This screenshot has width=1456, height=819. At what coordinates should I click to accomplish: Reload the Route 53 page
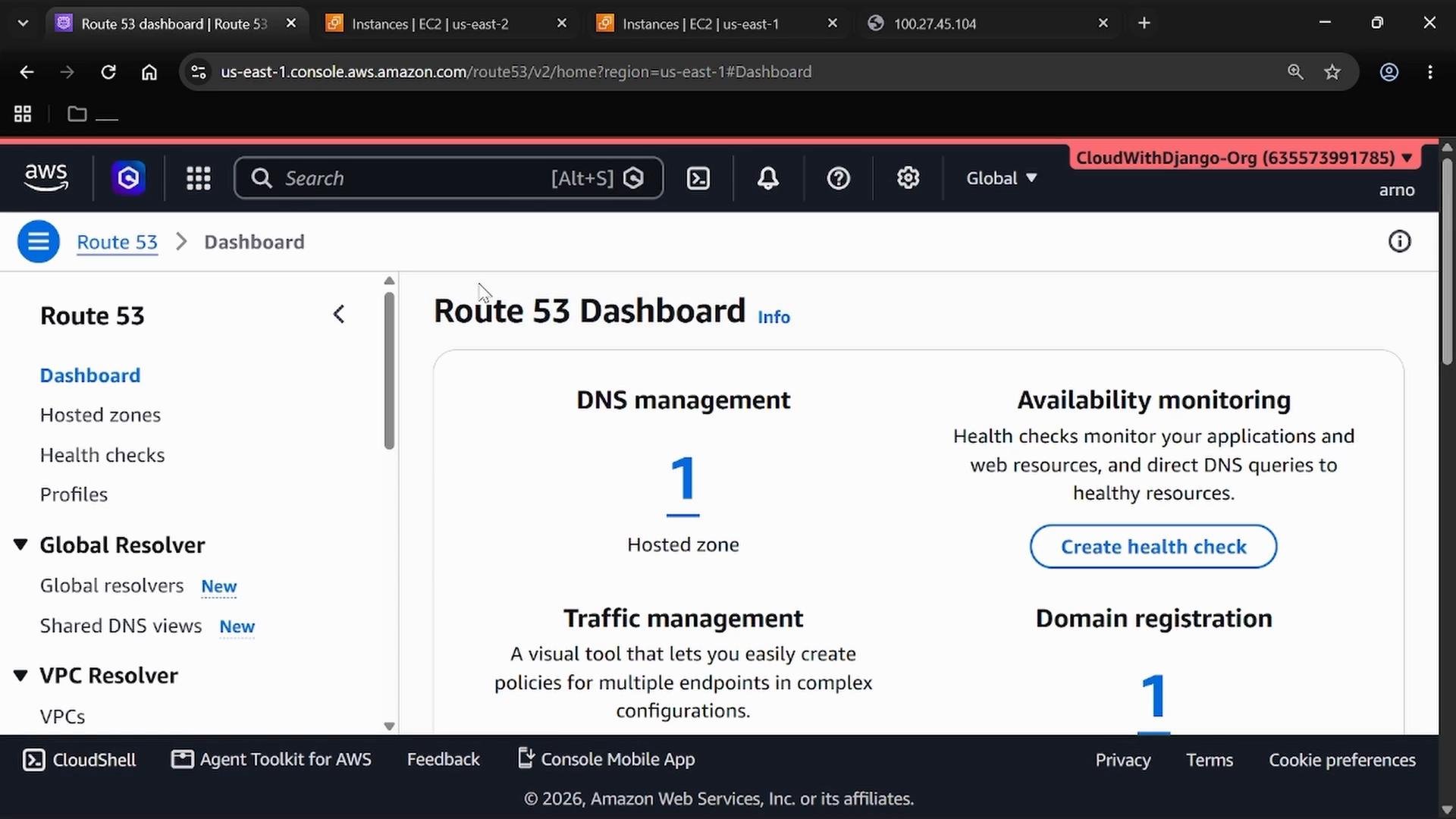tap(108, 72)
